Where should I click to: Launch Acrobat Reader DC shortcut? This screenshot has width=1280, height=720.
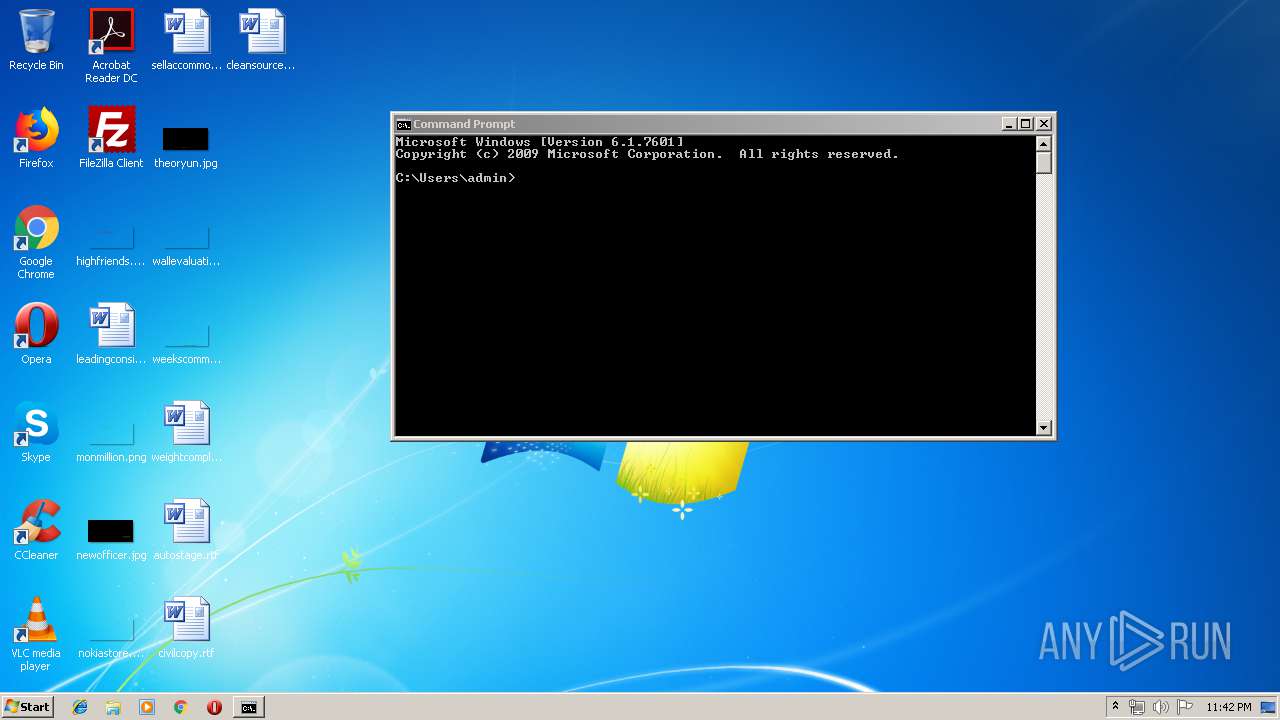point(111,46)
